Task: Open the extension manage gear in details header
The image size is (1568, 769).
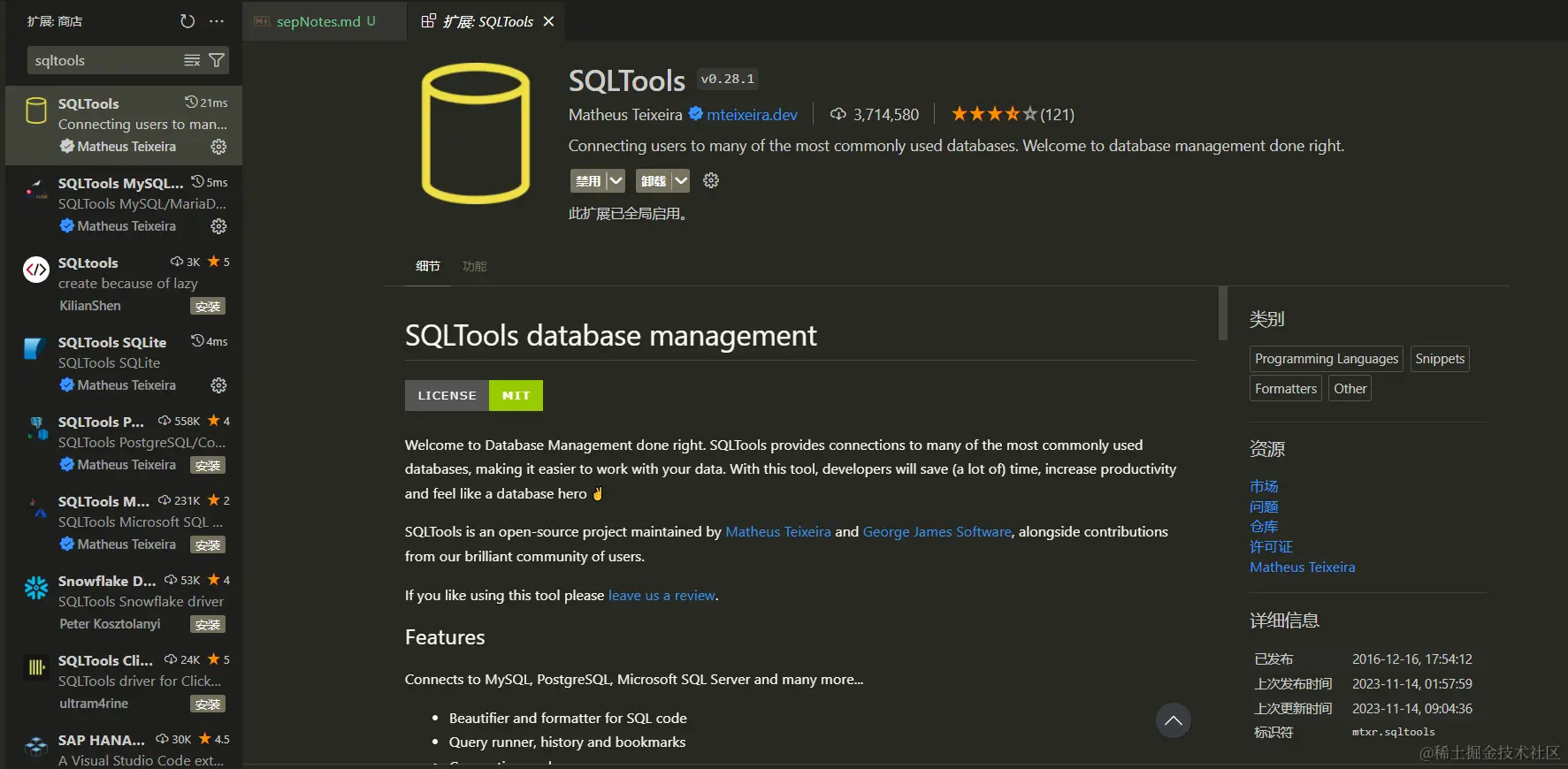Action: (x=711, y=180)
